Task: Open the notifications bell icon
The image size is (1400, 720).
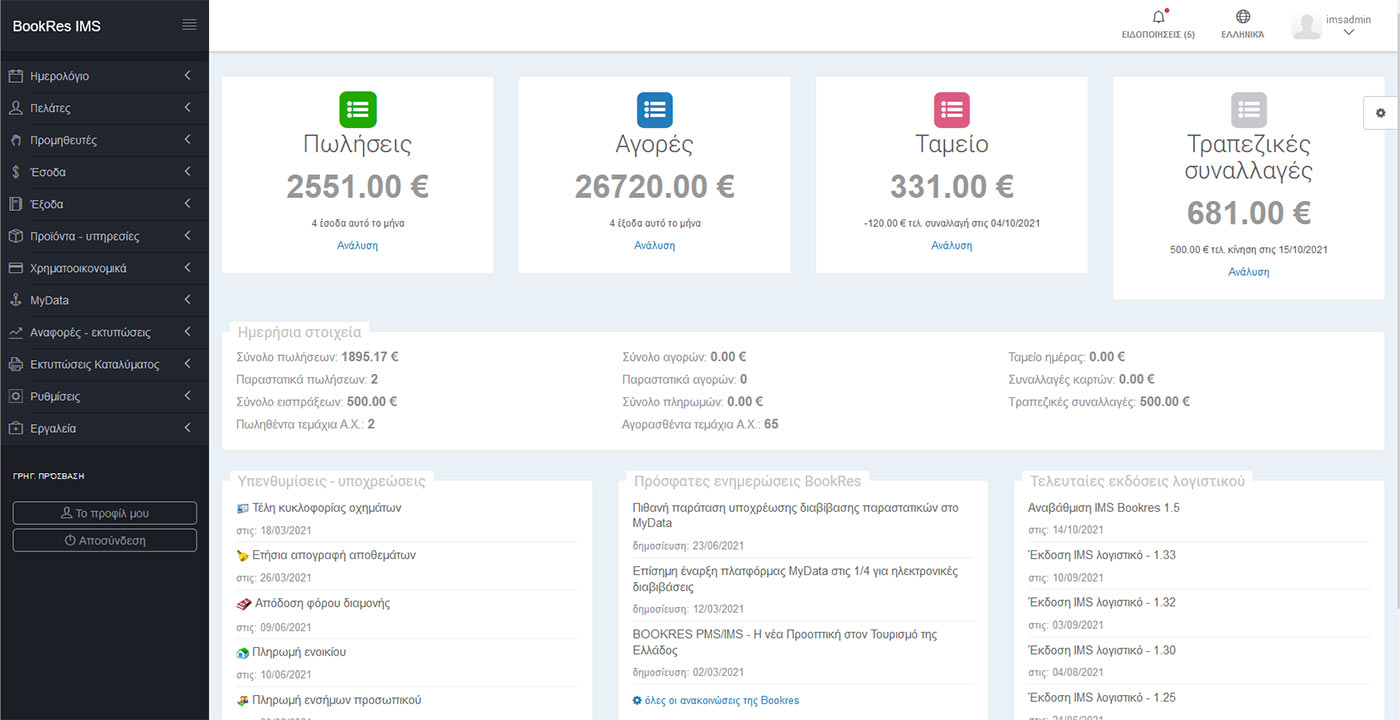Action: (1159, 16)
